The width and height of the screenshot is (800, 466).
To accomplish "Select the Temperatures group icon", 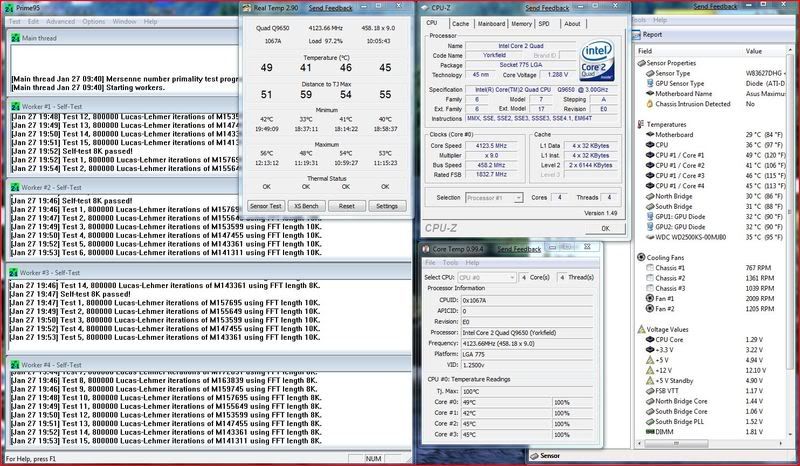I will point(641,125).
